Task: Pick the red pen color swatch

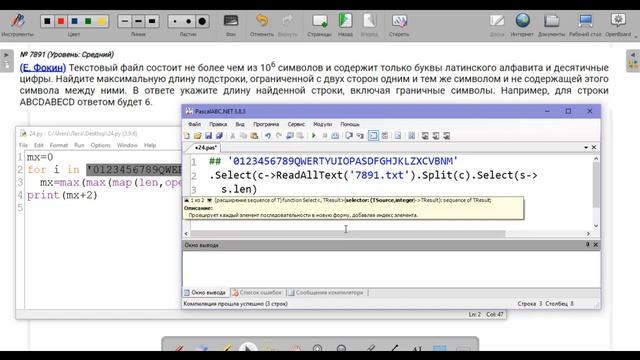Action: pos(61,21)
